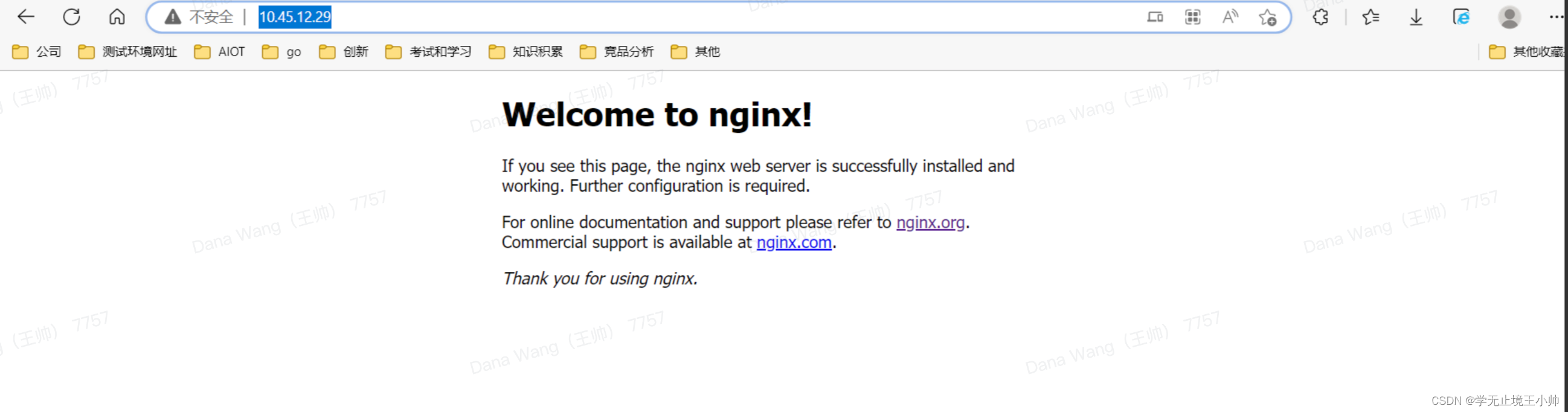Open the 其他收藏 folder at far right
Screen dimensions: 1568x412
point(1526,52)
